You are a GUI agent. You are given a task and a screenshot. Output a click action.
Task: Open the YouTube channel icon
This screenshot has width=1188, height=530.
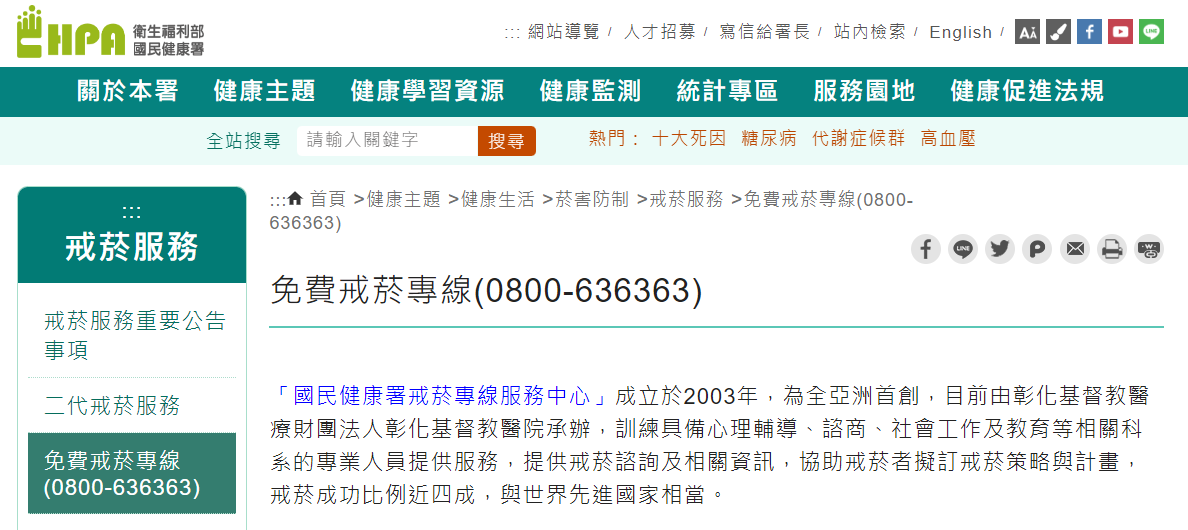coord(1121,31)
